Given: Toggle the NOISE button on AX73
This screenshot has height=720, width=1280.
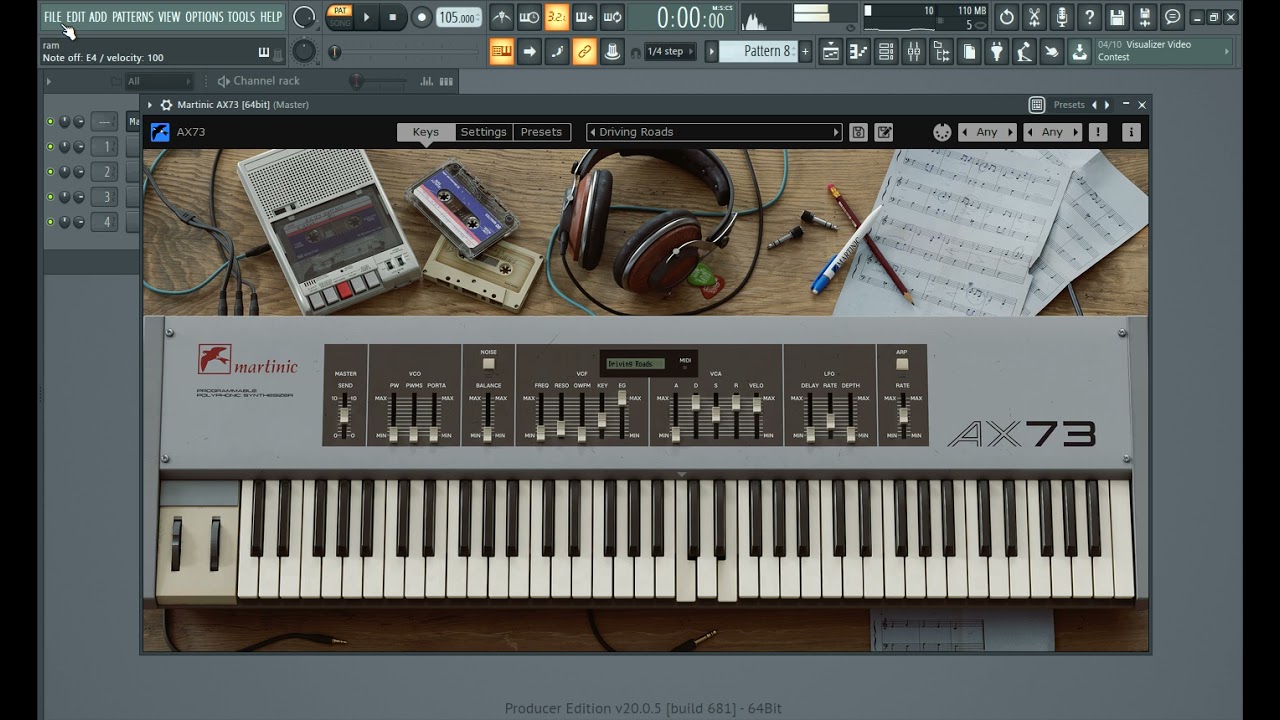Looking at the screenshot, I should coord(488,364).
